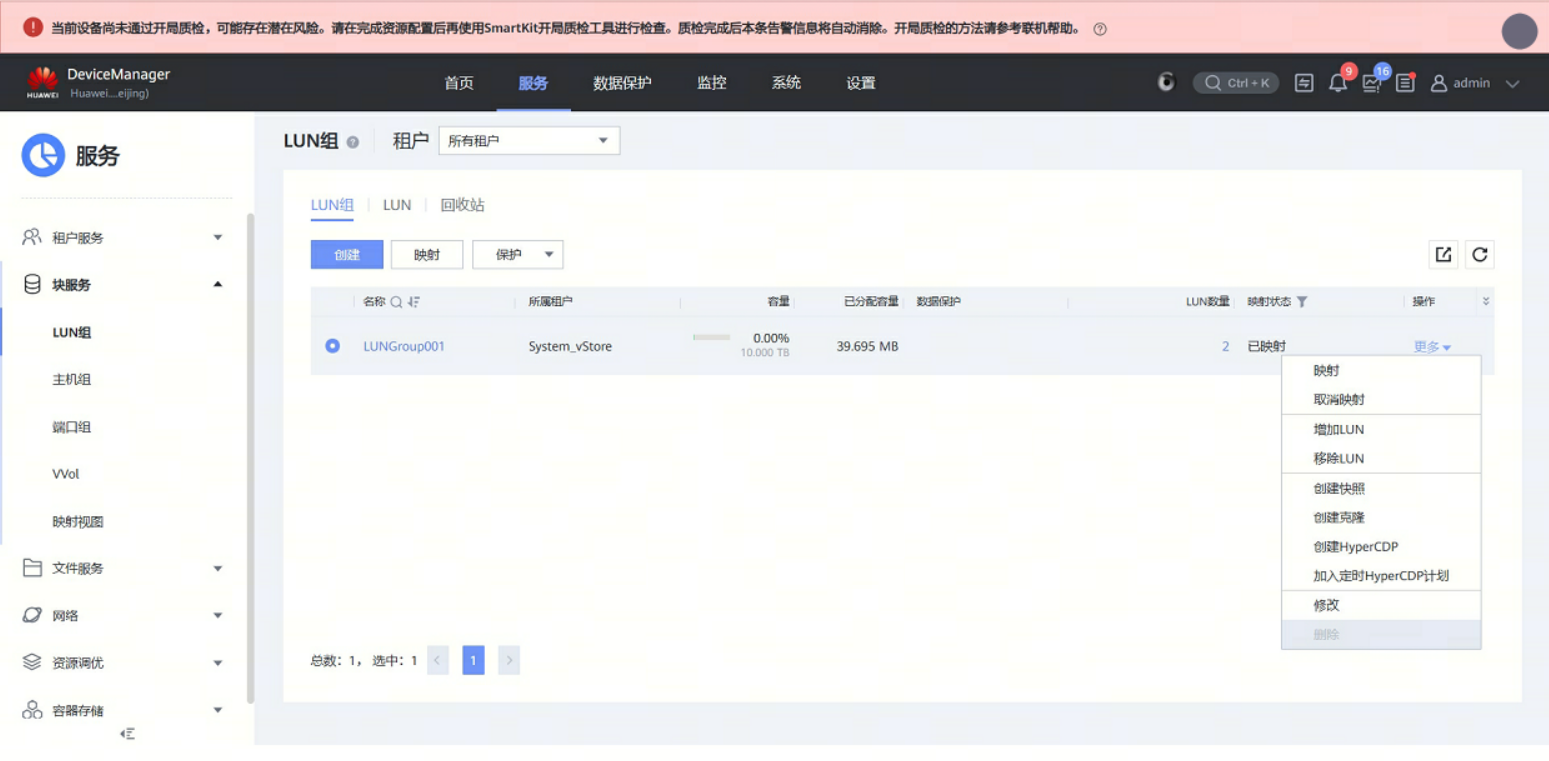The image size is (1549, 761).
Task: Open 监控 in the top navigation
Action: [x=712, y=83]
